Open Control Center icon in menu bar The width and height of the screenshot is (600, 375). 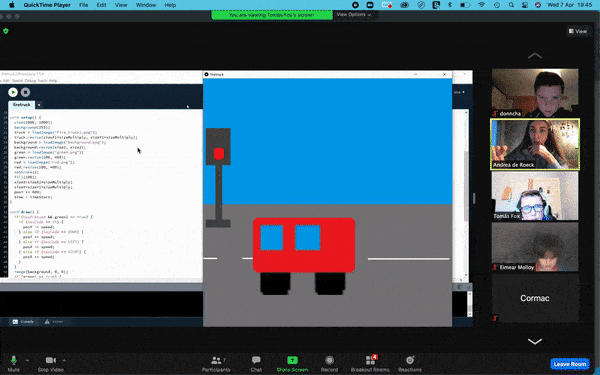tap(525, 5)
